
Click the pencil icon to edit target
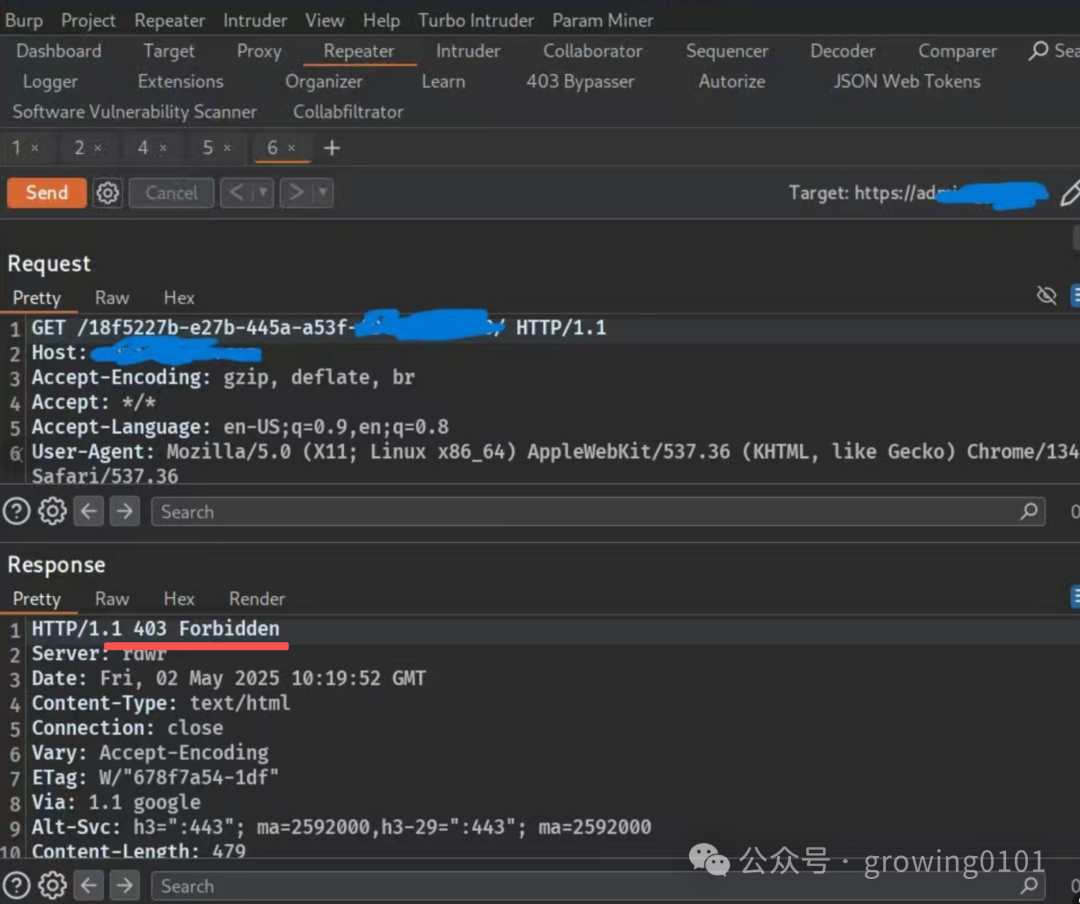pos(1069,193)
